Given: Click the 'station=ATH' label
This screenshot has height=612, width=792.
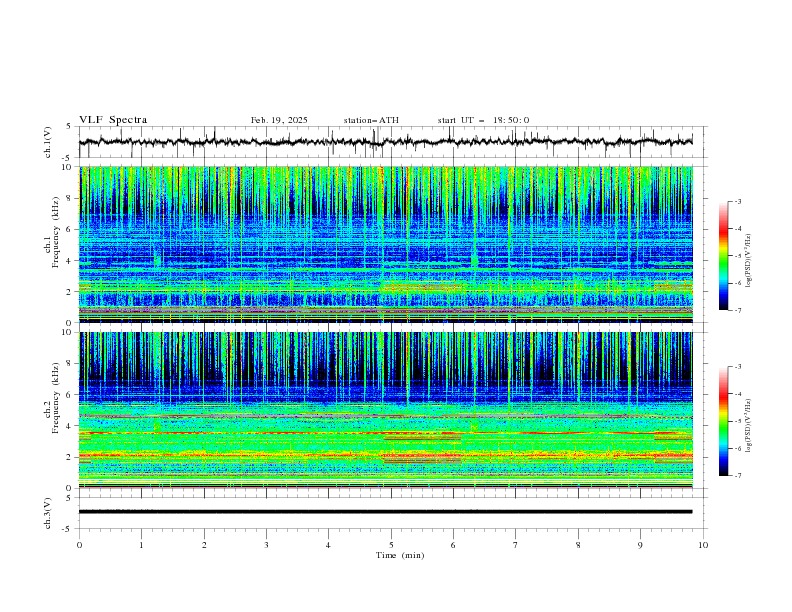Looking at the screenshot, I should [x=371, y=120].
